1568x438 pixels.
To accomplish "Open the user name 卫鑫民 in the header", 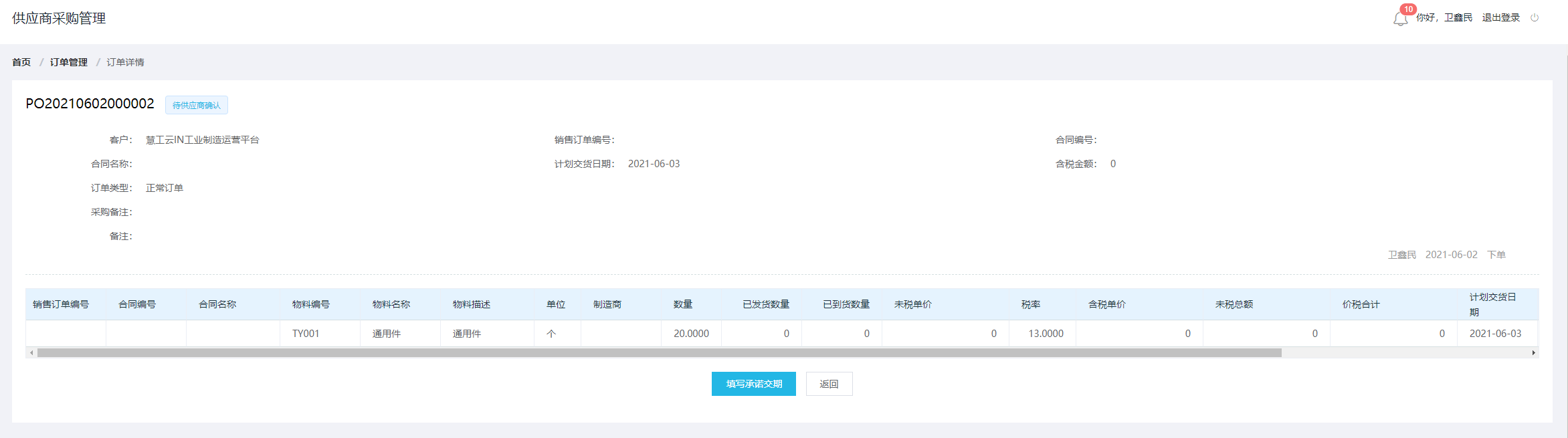I will tap(1458, 17).
